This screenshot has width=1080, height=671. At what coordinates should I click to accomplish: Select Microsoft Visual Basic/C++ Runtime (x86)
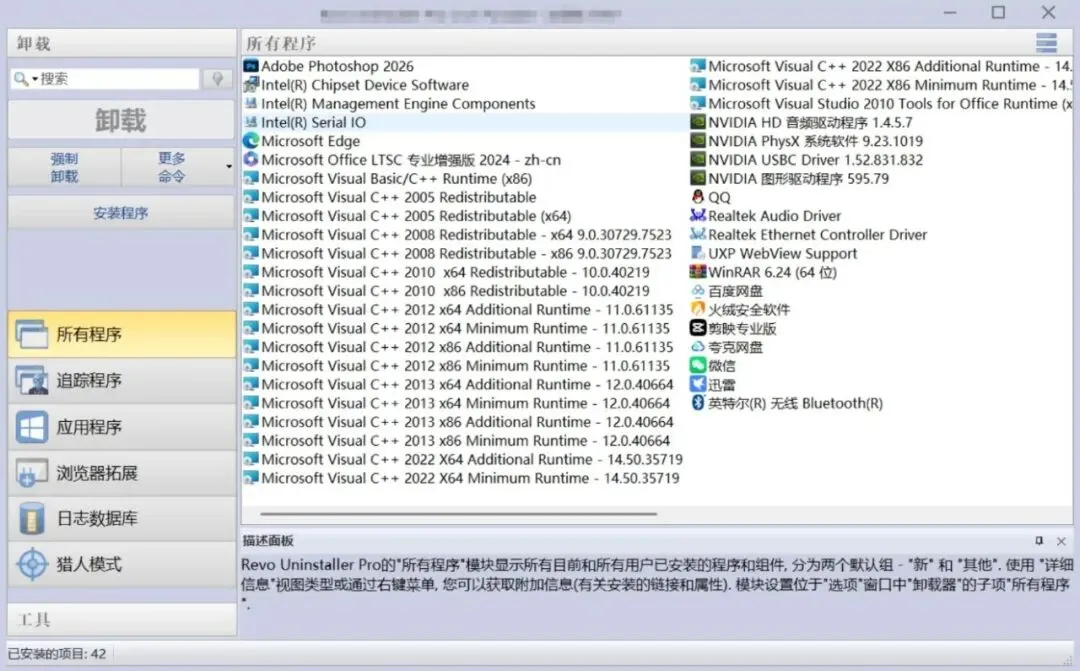point(396,178)
